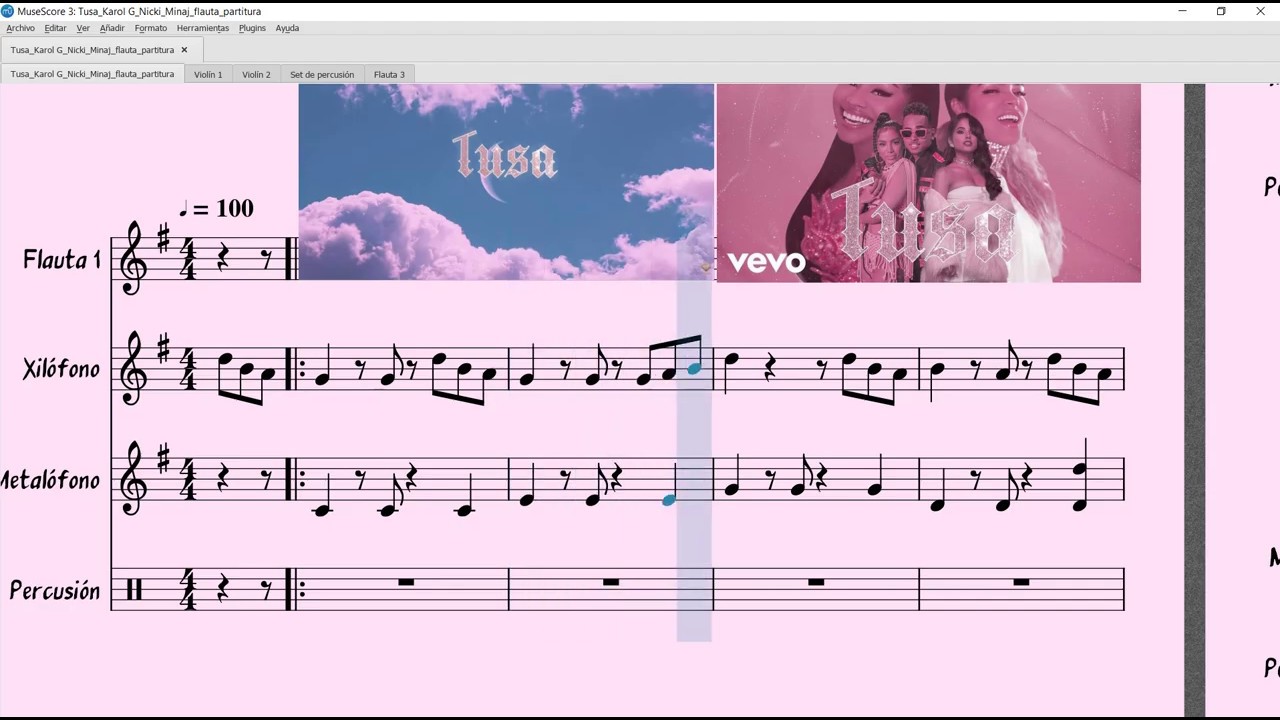Select the highlighted blue note in Metalófono staff
1280x720 pixels.
[669, 499]
